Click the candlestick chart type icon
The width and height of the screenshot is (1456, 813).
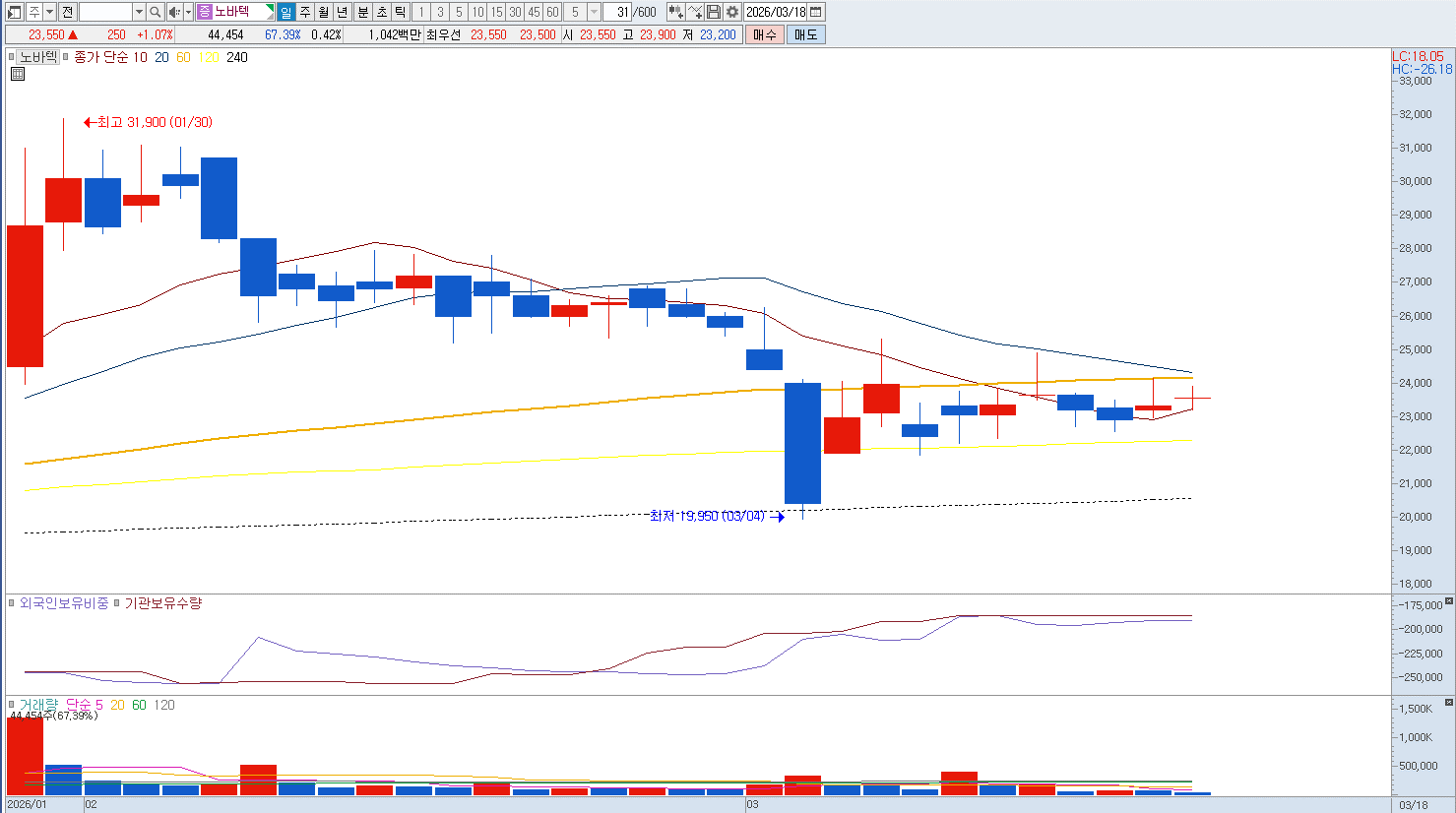[675, 12]
